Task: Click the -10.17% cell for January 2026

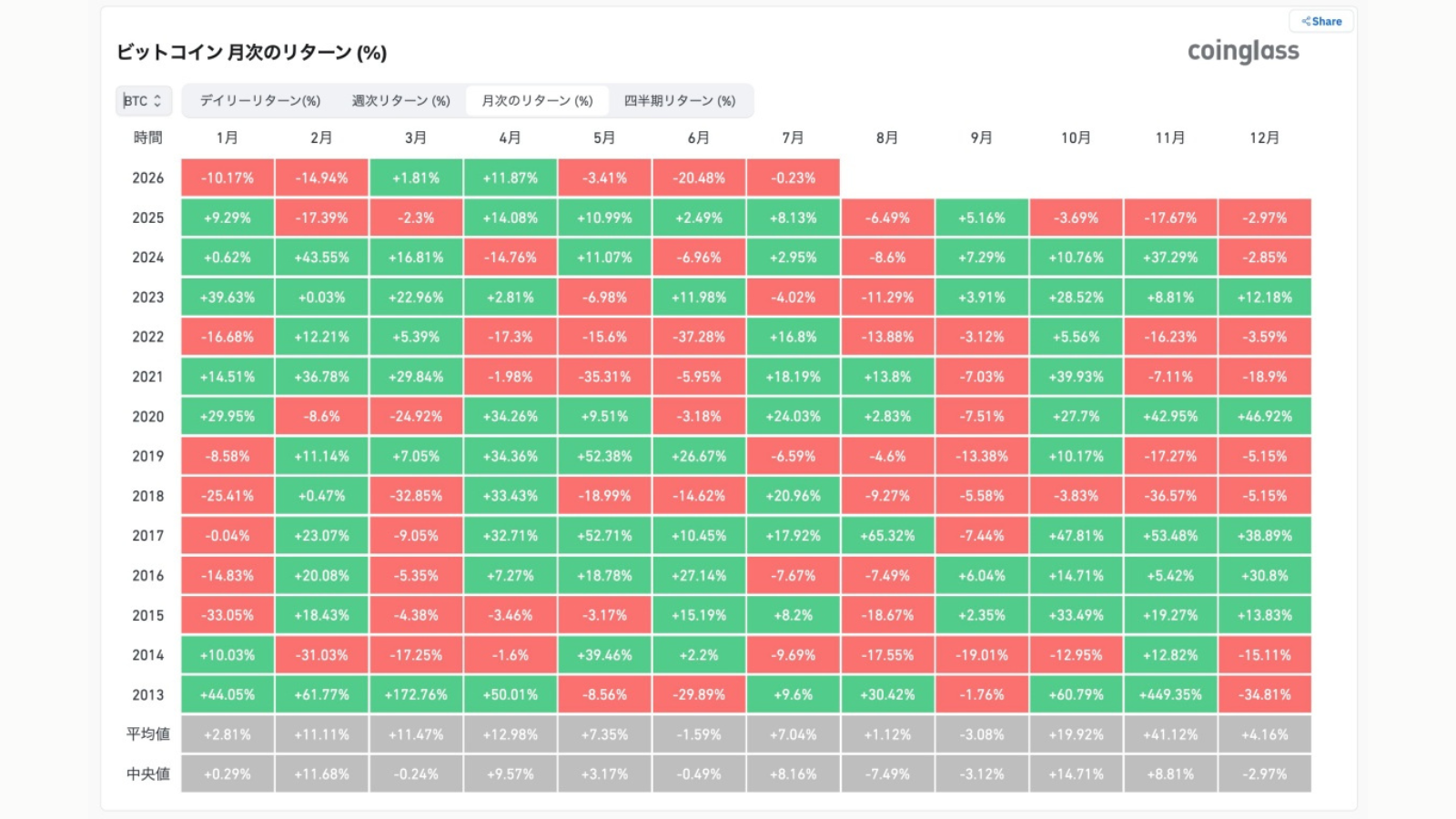Action: pos(227,178)
